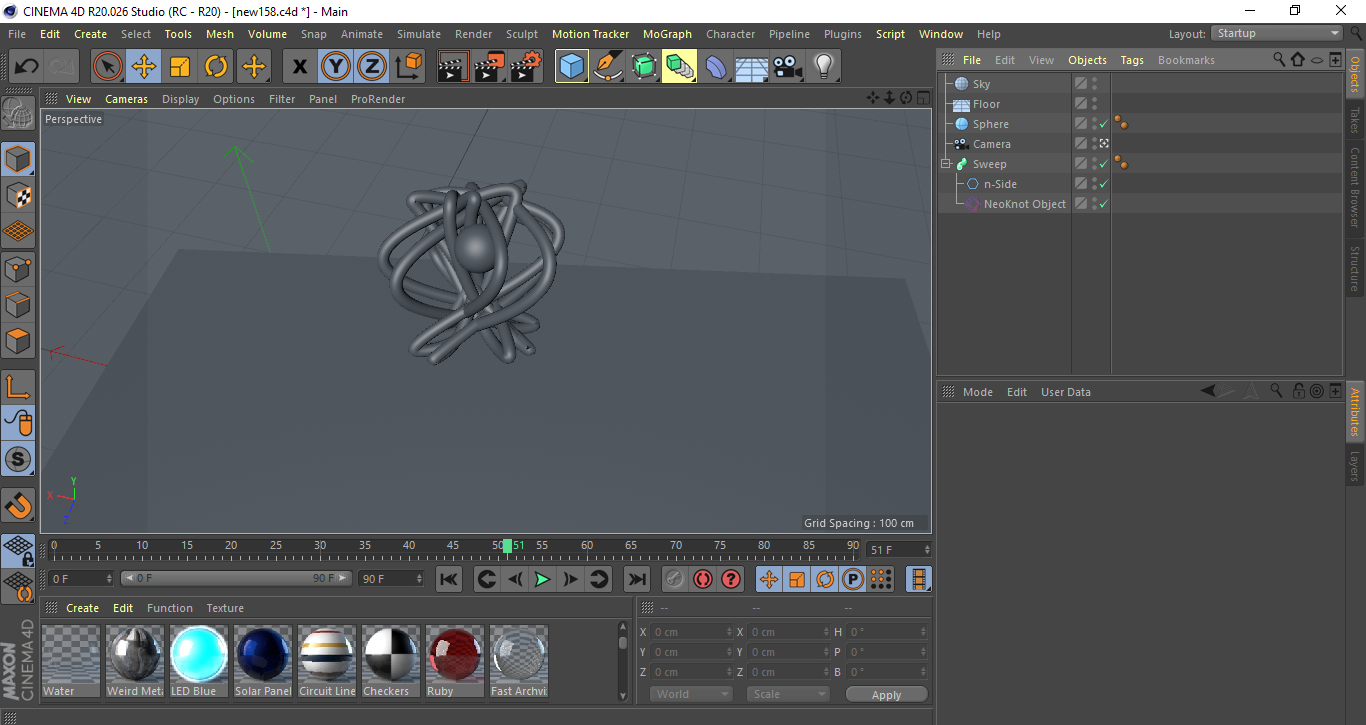The width and height of the screenshot is (1366, 725).
Task: Collapse the Sweep object hierarchy
Action: tap(945, 164)
